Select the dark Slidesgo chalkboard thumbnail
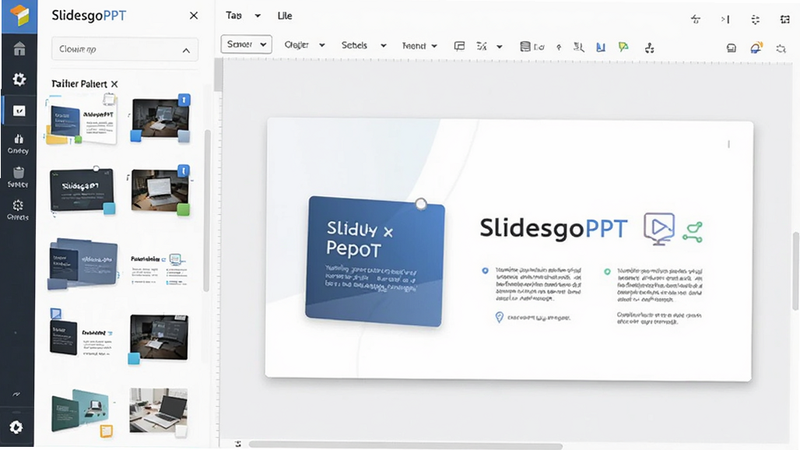 (82, 190)
